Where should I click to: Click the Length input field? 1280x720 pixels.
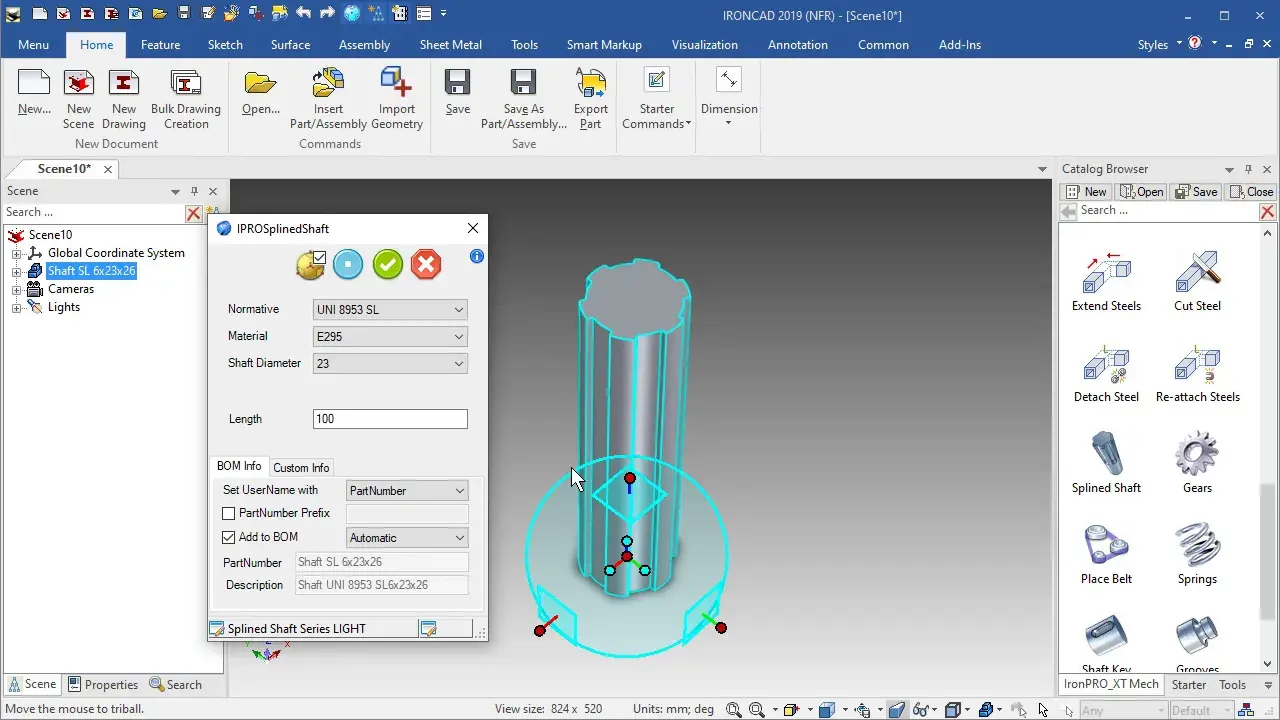point(390,419)
